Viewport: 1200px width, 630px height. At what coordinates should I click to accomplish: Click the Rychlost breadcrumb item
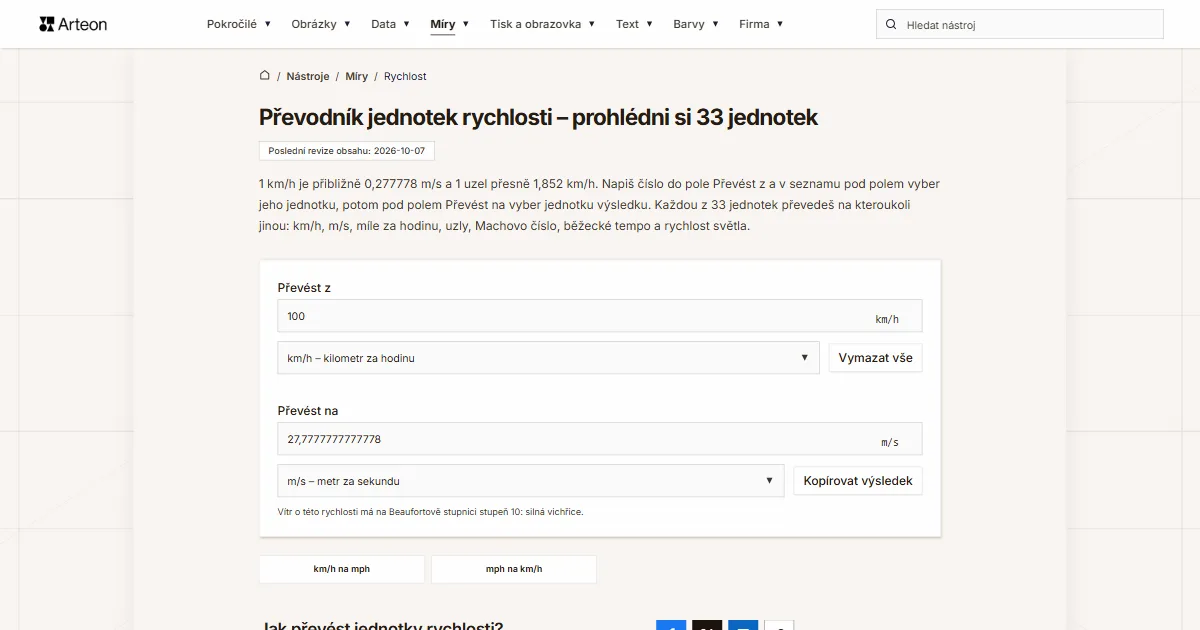(405, 76)
